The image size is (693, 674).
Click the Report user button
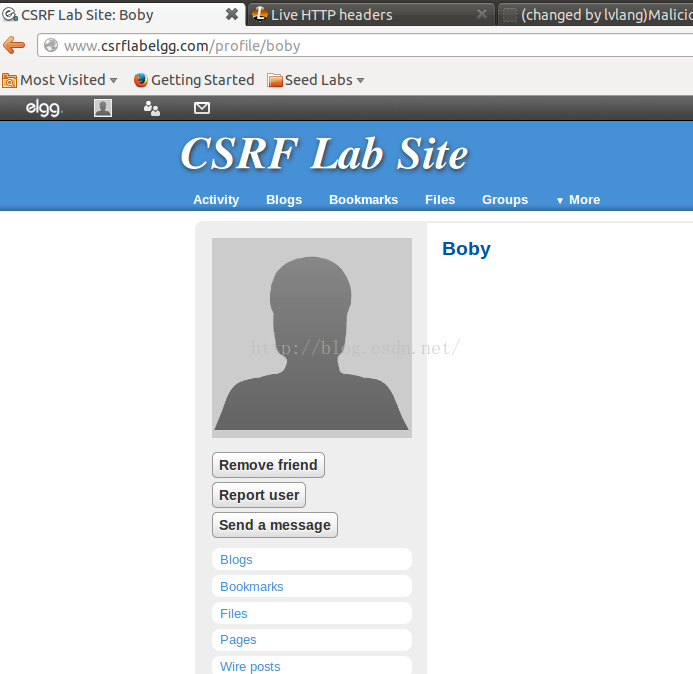click(259, 495)
